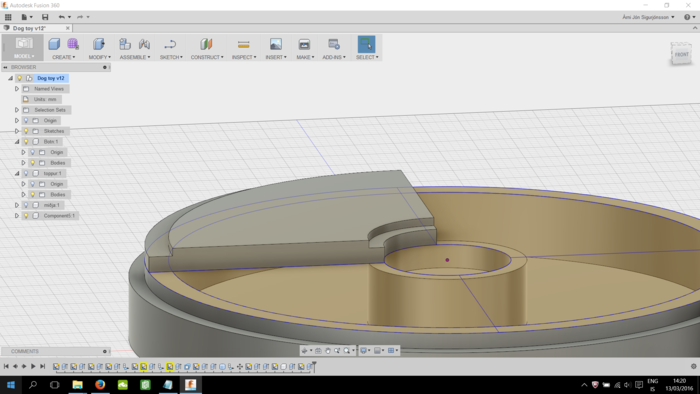Activate the Select tool icon

coord(366,44)
